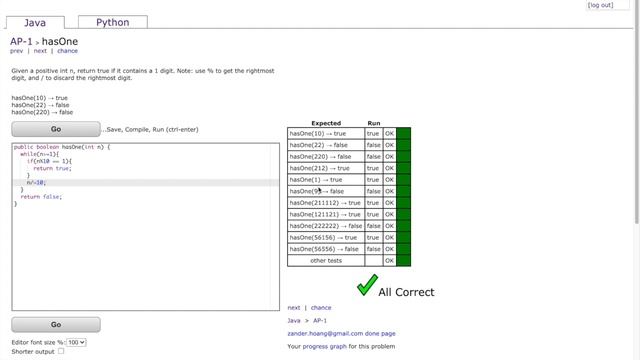Click the public boolean hasOne line in editor
Viewport: 640px width, 360px height.
click(x=62, y=147)
